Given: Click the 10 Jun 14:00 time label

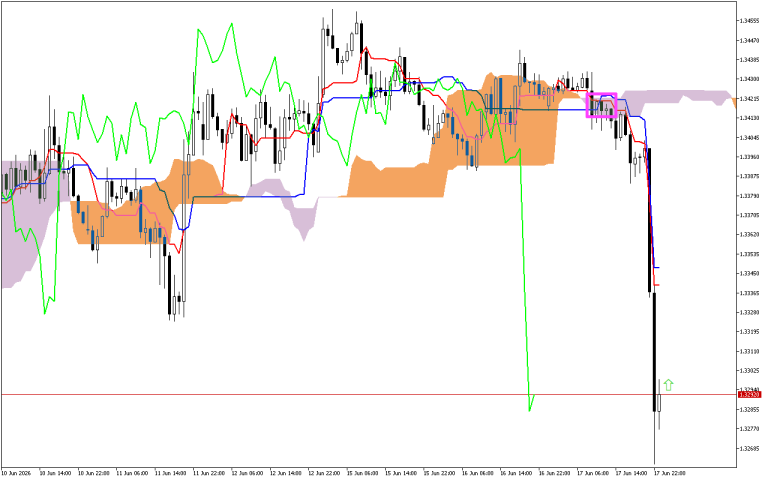Looking at the screenshot, I should click(55, 473).
